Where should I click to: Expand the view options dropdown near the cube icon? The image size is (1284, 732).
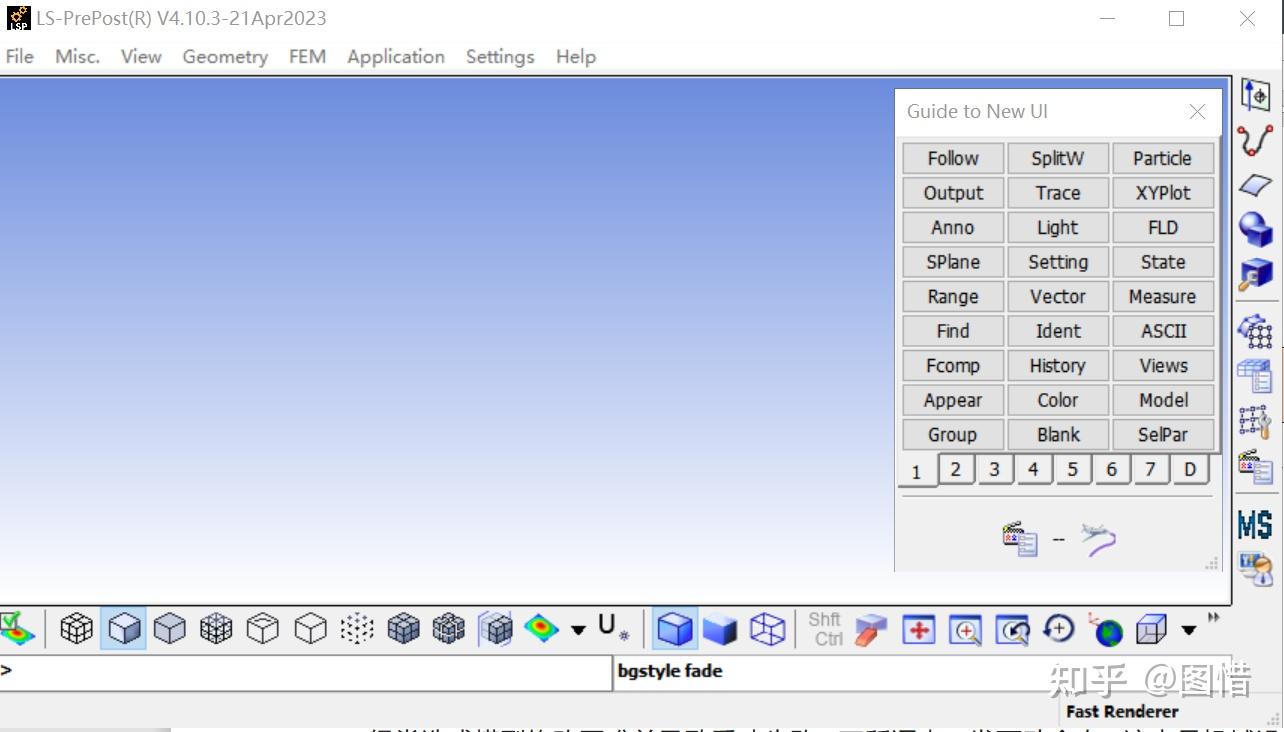click(1188, 631)
